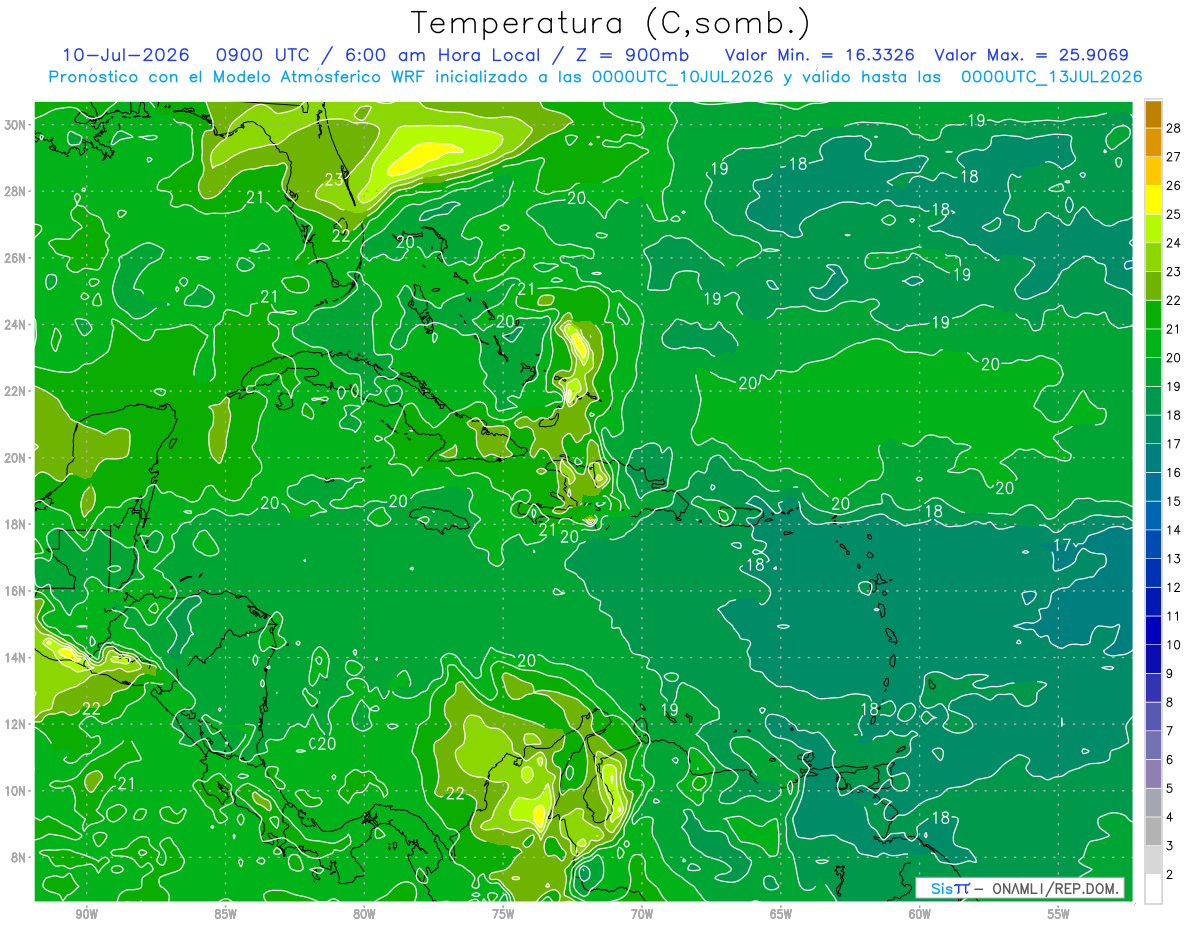
Task: Click the dark orange swatch above 28 in legend
Action: 1154,114
